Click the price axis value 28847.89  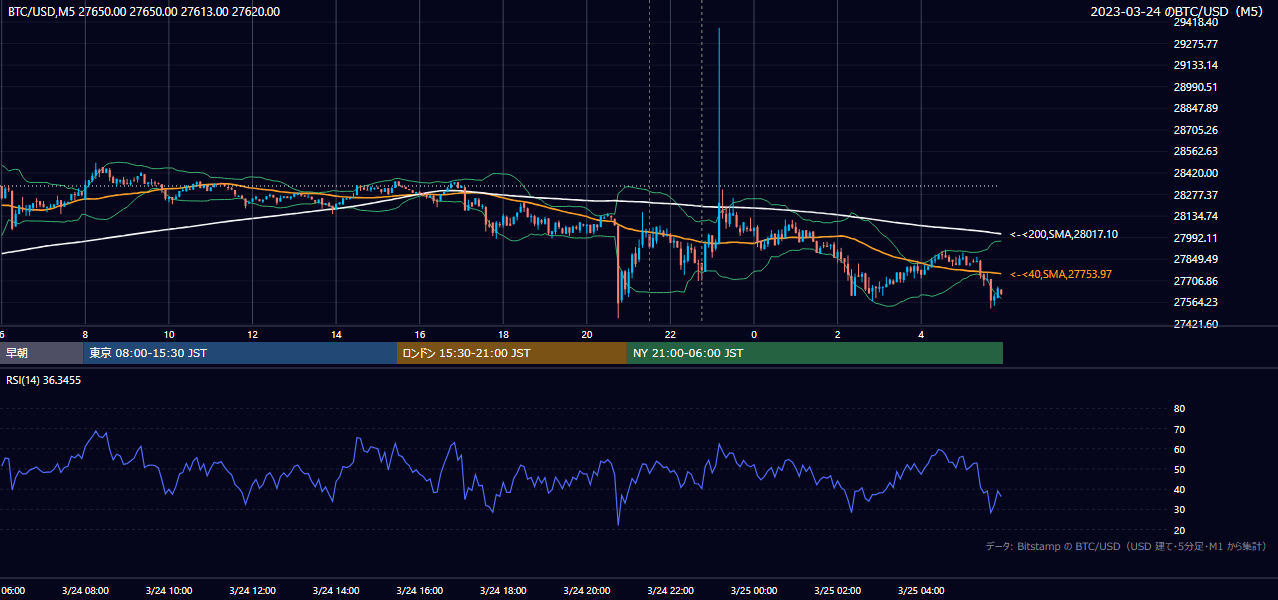pos(1195,108)
